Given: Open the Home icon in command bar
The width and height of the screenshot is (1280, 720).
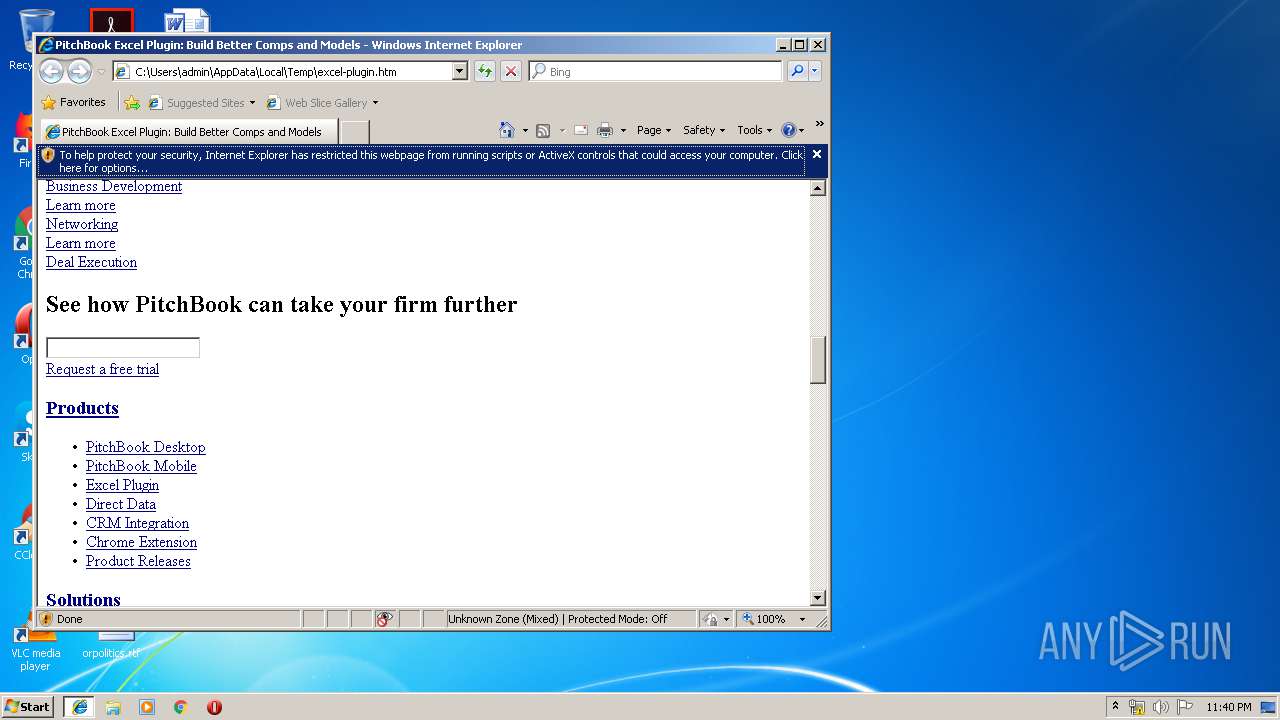Looking at the screenshot, I should 507,130.
